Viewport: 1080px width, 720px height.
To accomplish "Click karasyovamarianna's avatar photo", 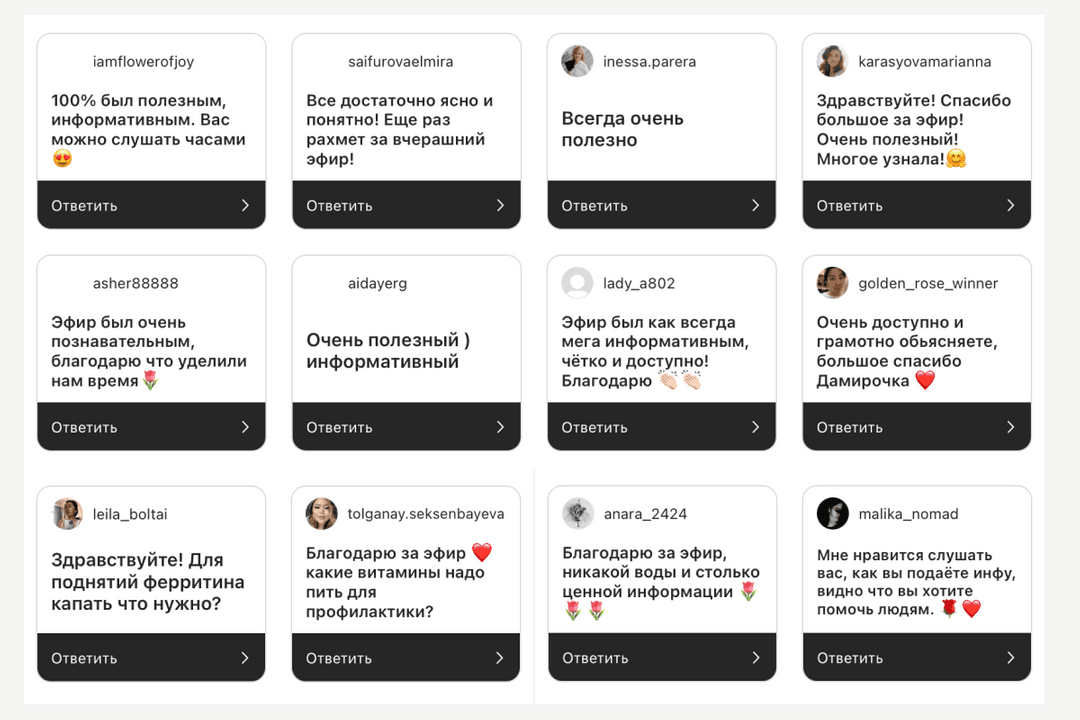I will pos(832,61).
